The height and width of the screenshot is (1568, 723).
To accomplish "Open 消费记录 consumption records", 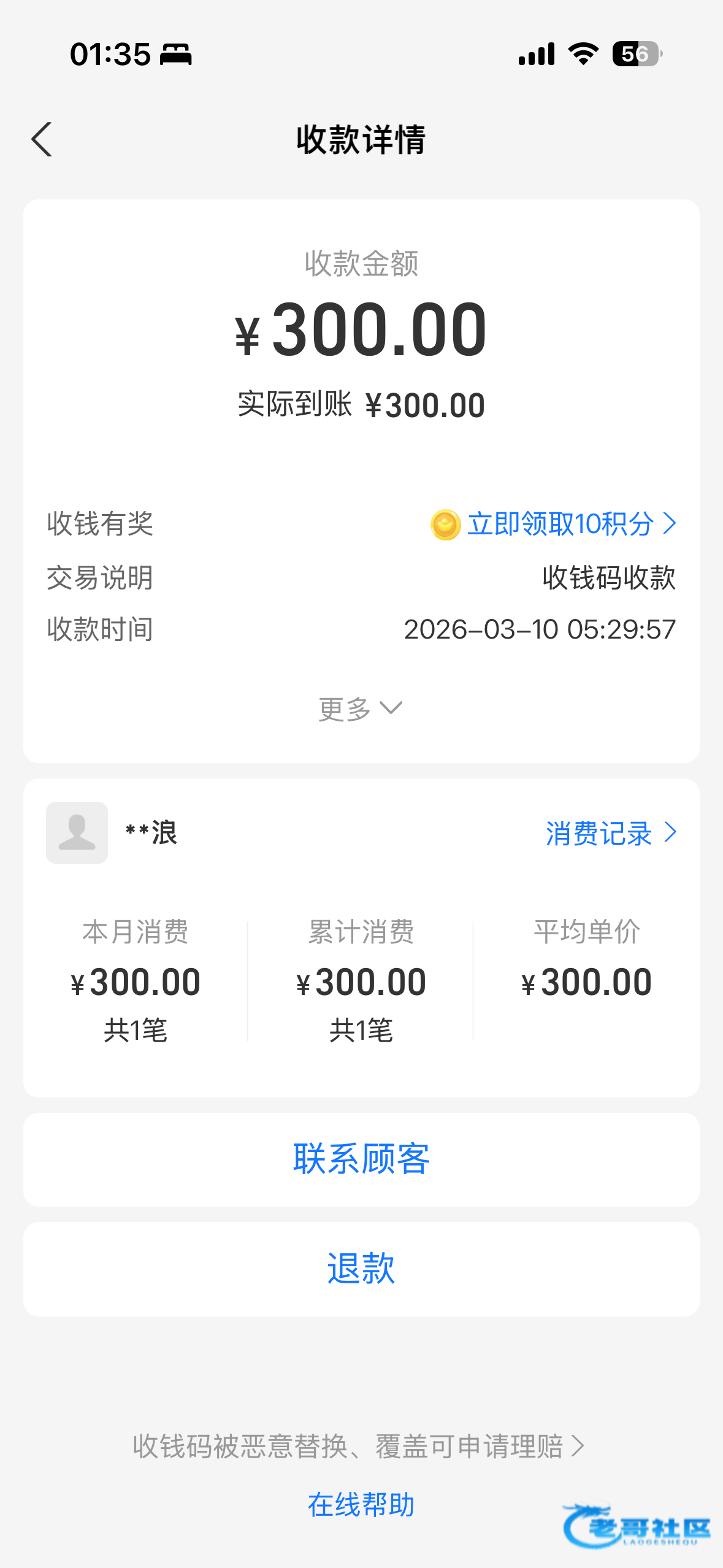I will [611, 833].
